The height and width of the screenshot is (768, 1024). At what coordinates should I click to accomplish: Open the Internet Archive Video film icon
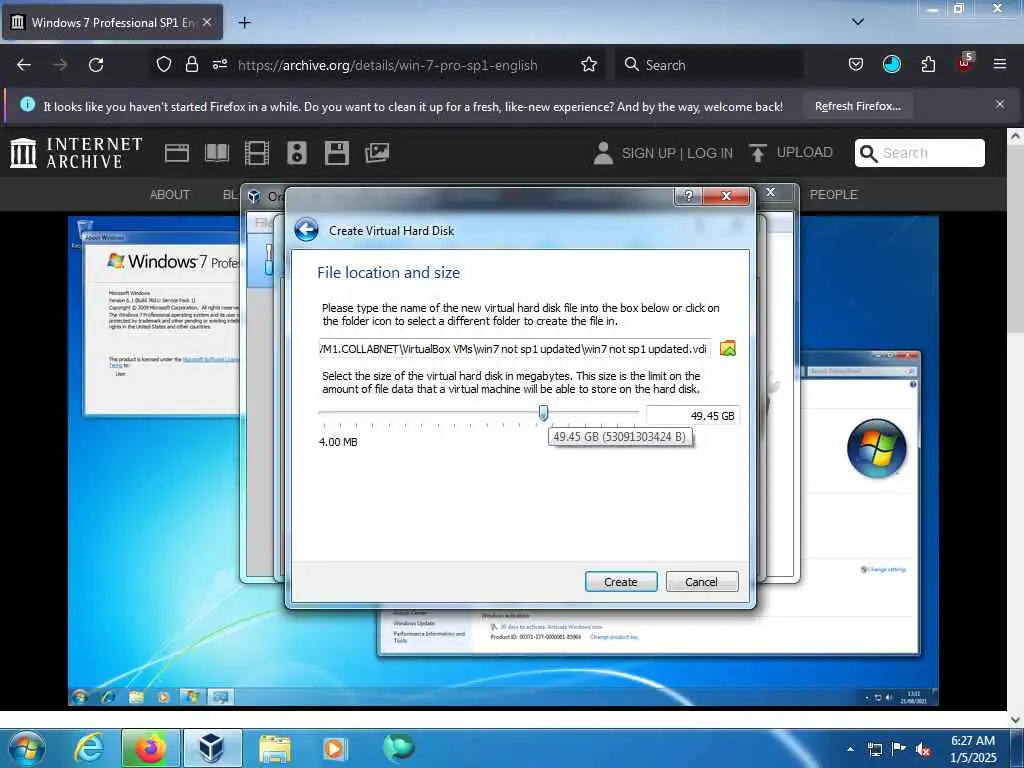pos(257,153)
